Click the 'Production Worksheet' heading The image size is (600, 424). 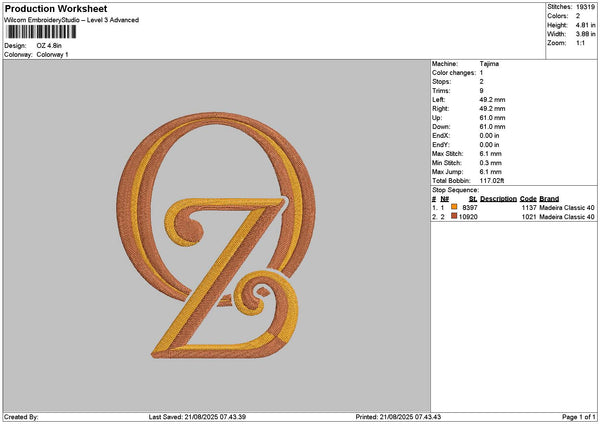(x=56, y=9)
